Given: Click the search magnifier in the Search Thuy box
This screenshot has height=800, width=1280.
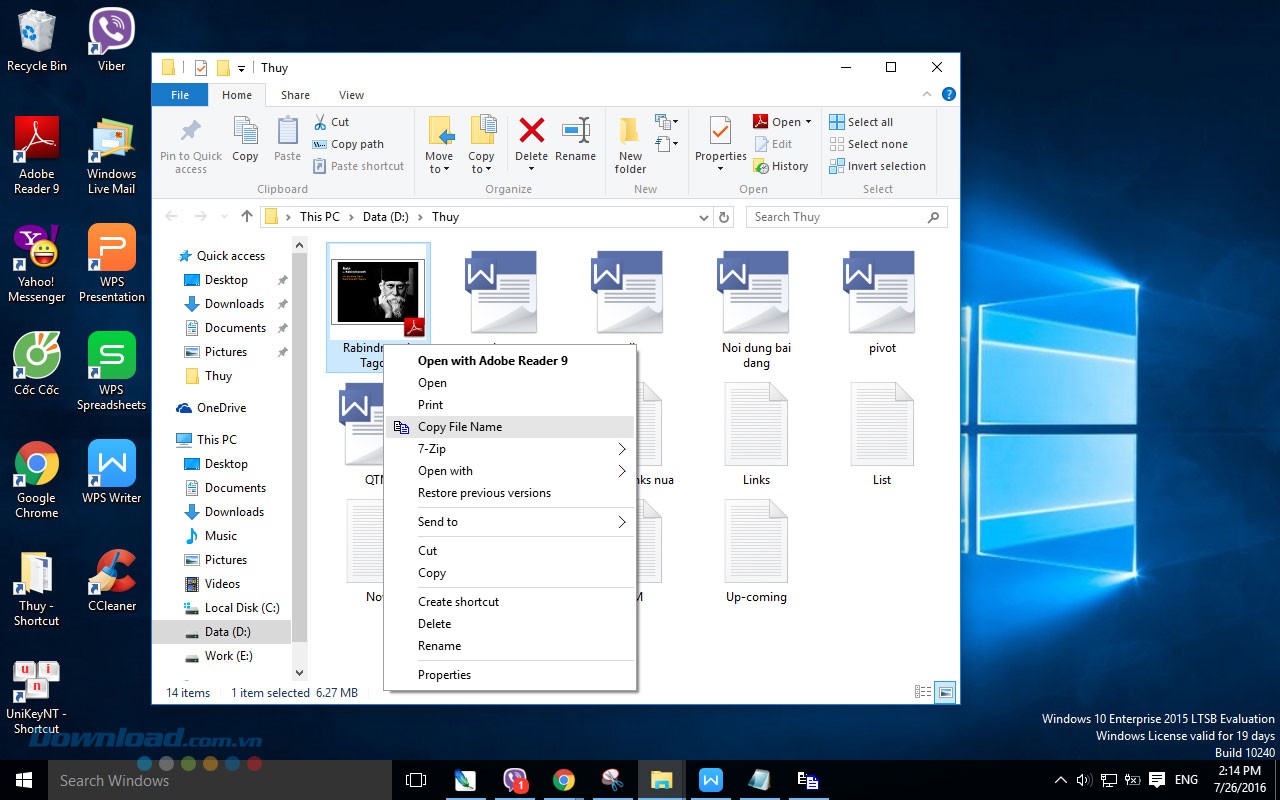Looking at the screenshot, I should 932,216.
